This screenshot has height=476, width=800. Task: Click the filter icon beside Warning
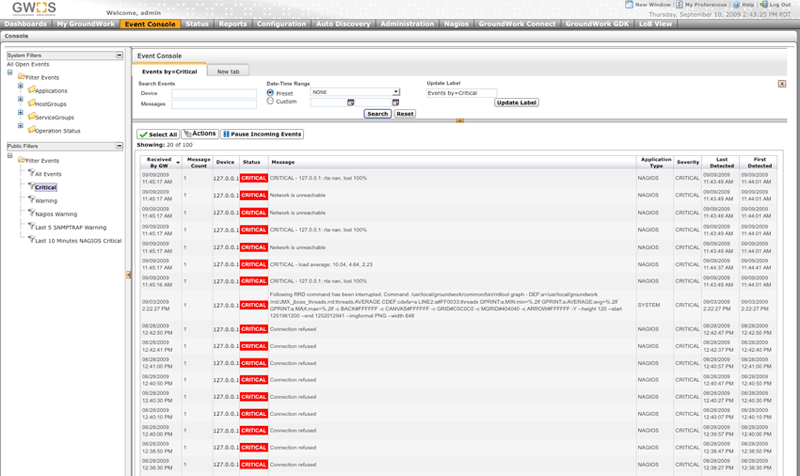point(31,199)
